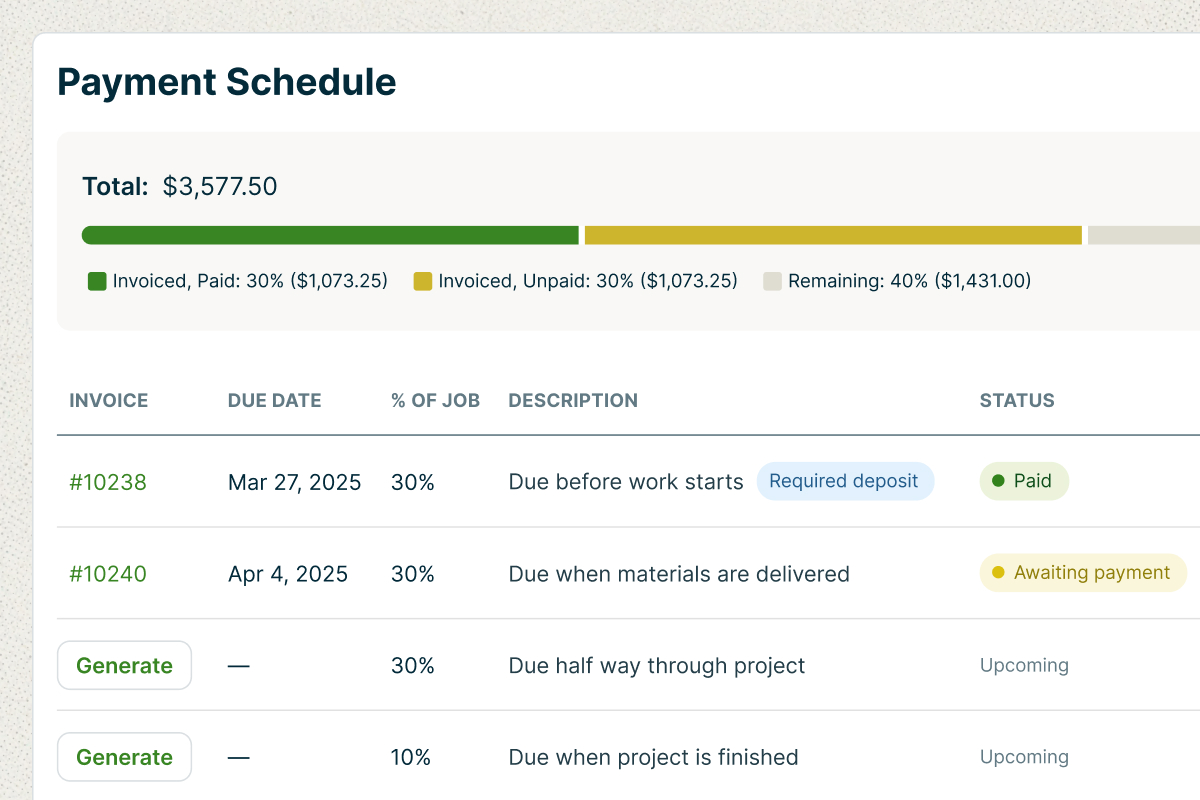Click the green Invoiced, Paid progress segment

[x=330, y=235]
